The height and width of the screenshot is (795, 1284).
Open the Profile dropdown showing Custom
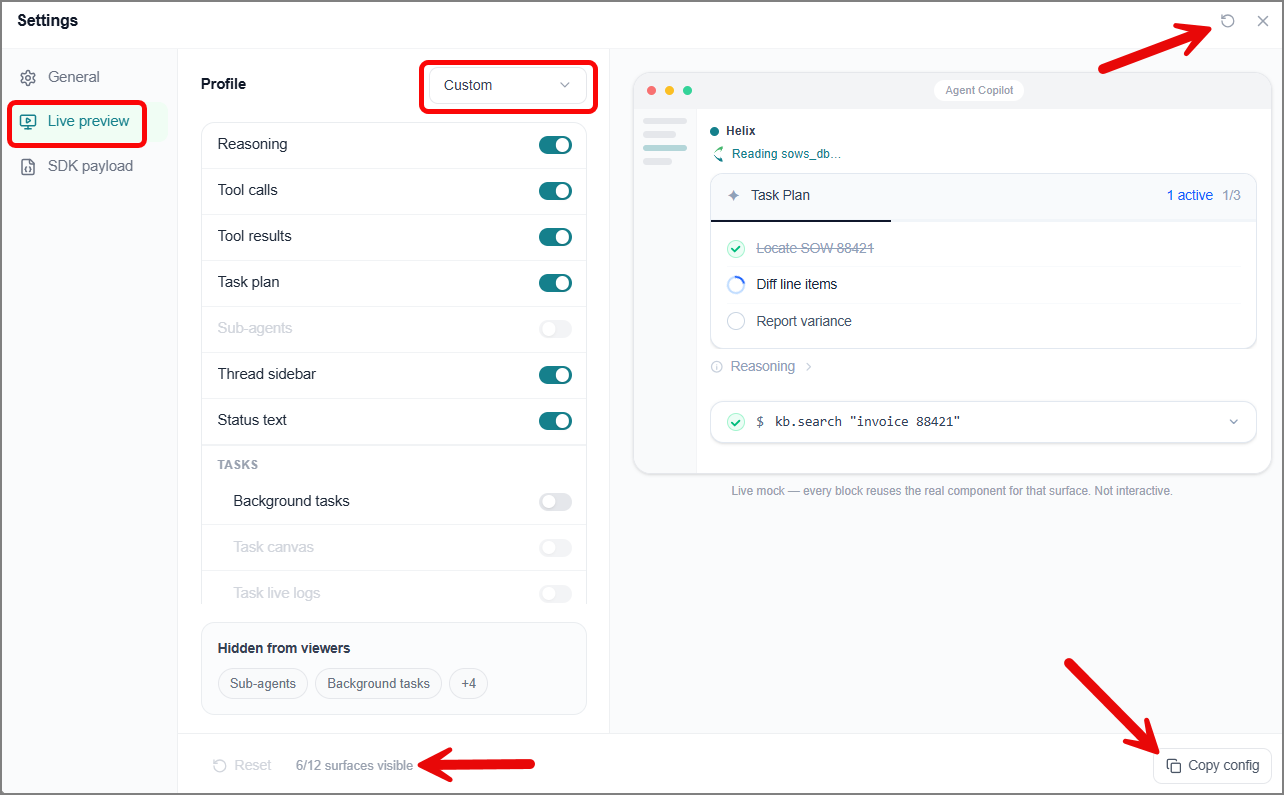(508, 85)
